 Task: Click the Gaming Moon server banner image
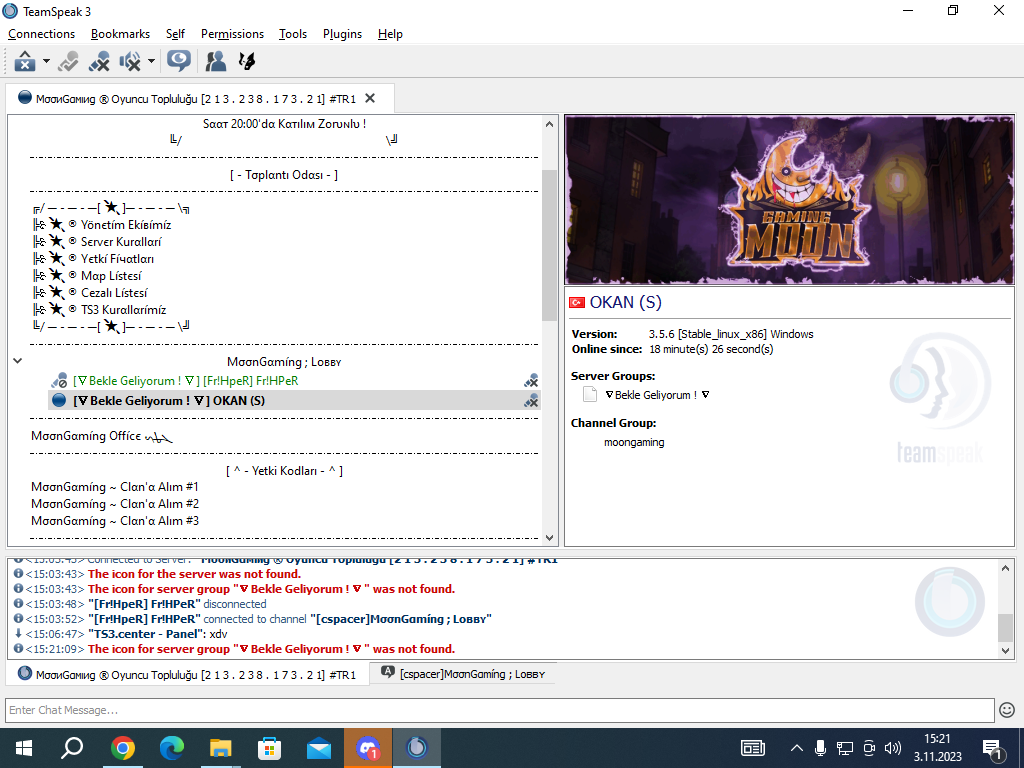[x=789, y=200]
